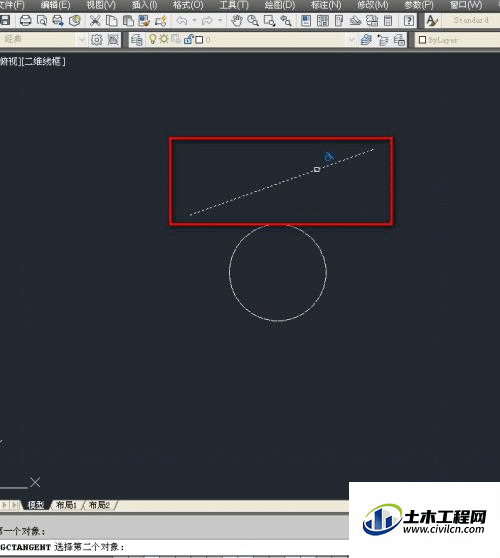The width and height of the screenshot is (500, 558).
Task: Switch to the 布局1 tab
Action: [x=66, y=505]
